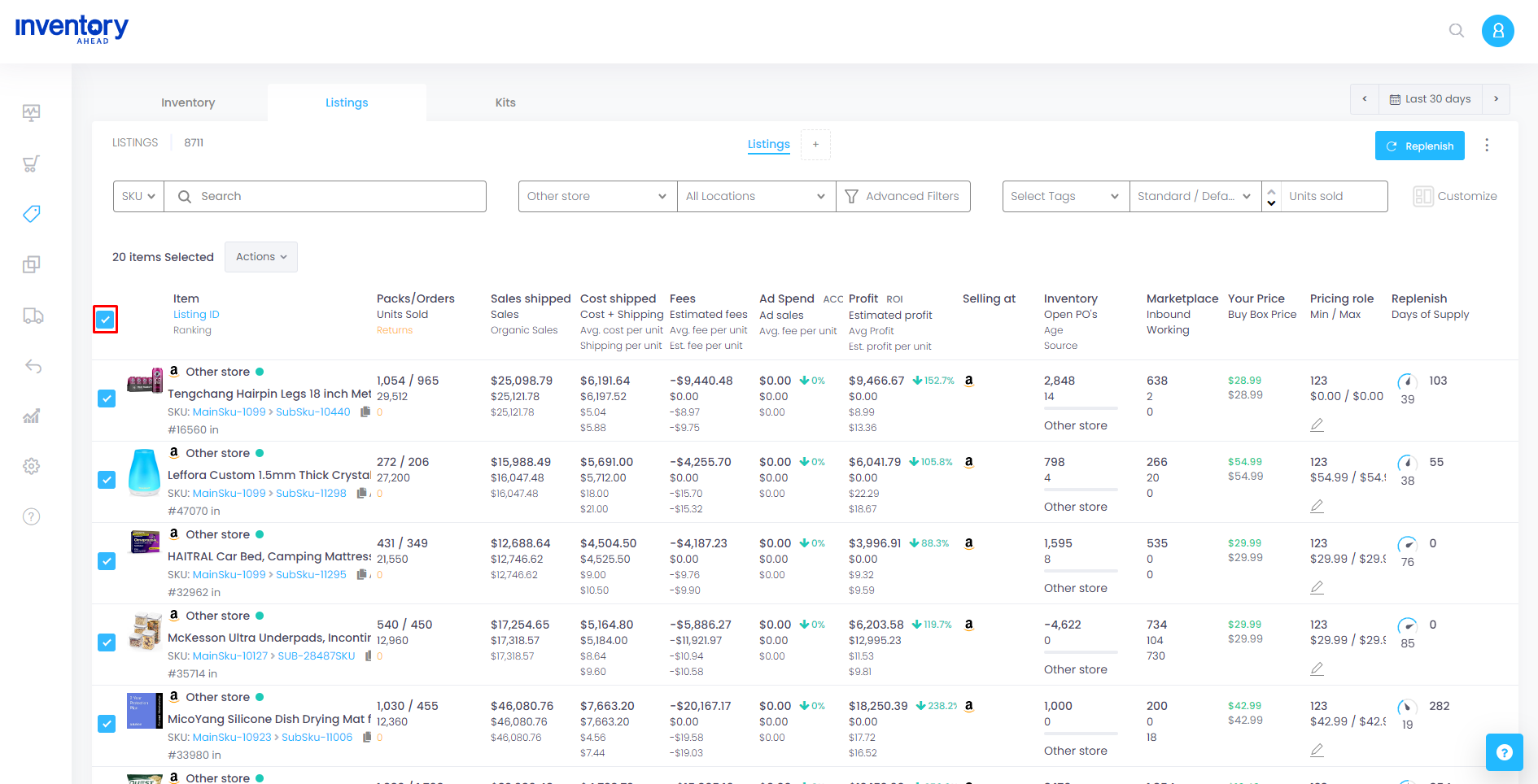
Task: Copy SKU SubSku-10440 clipboard icon
Action: 365,412
